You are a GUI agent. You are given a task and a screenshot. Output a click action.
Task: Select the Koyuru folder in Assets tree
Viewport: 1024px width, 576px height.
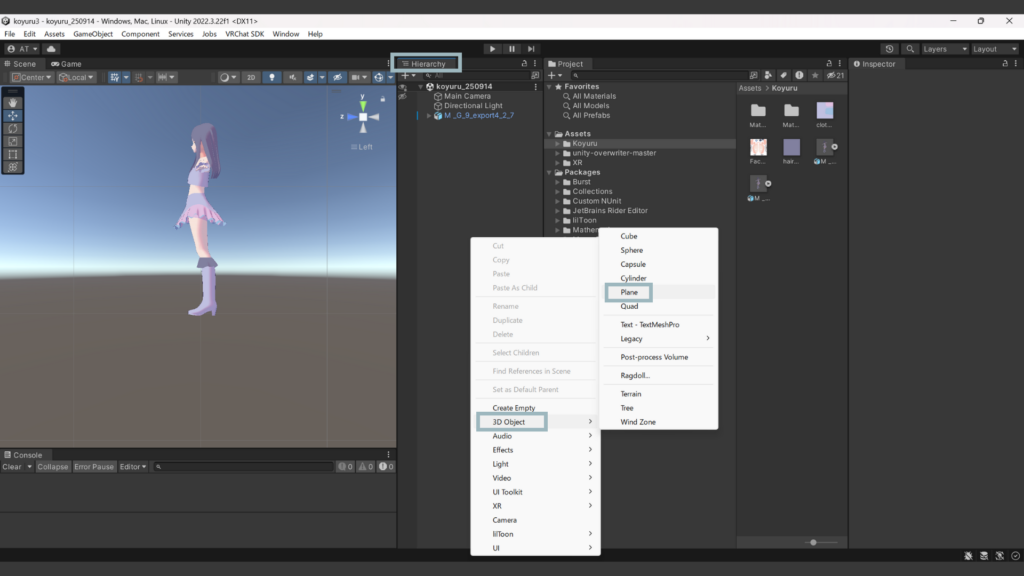[584, 144]
